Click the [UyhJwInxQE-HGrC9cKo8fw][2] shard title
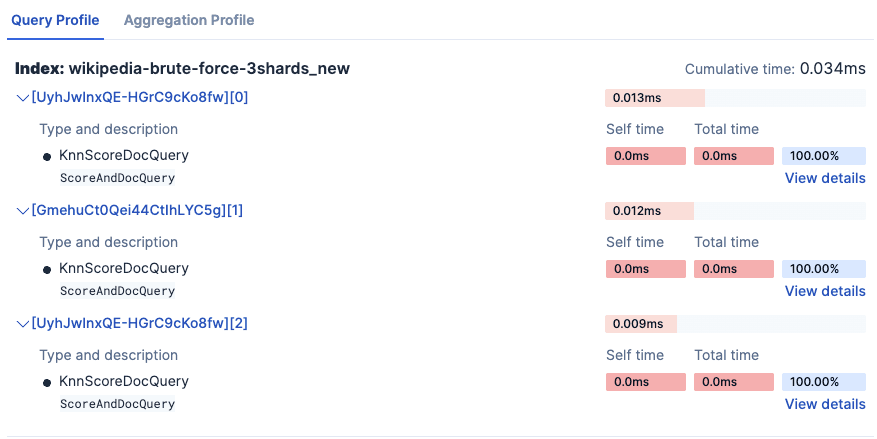 point(140,323)
